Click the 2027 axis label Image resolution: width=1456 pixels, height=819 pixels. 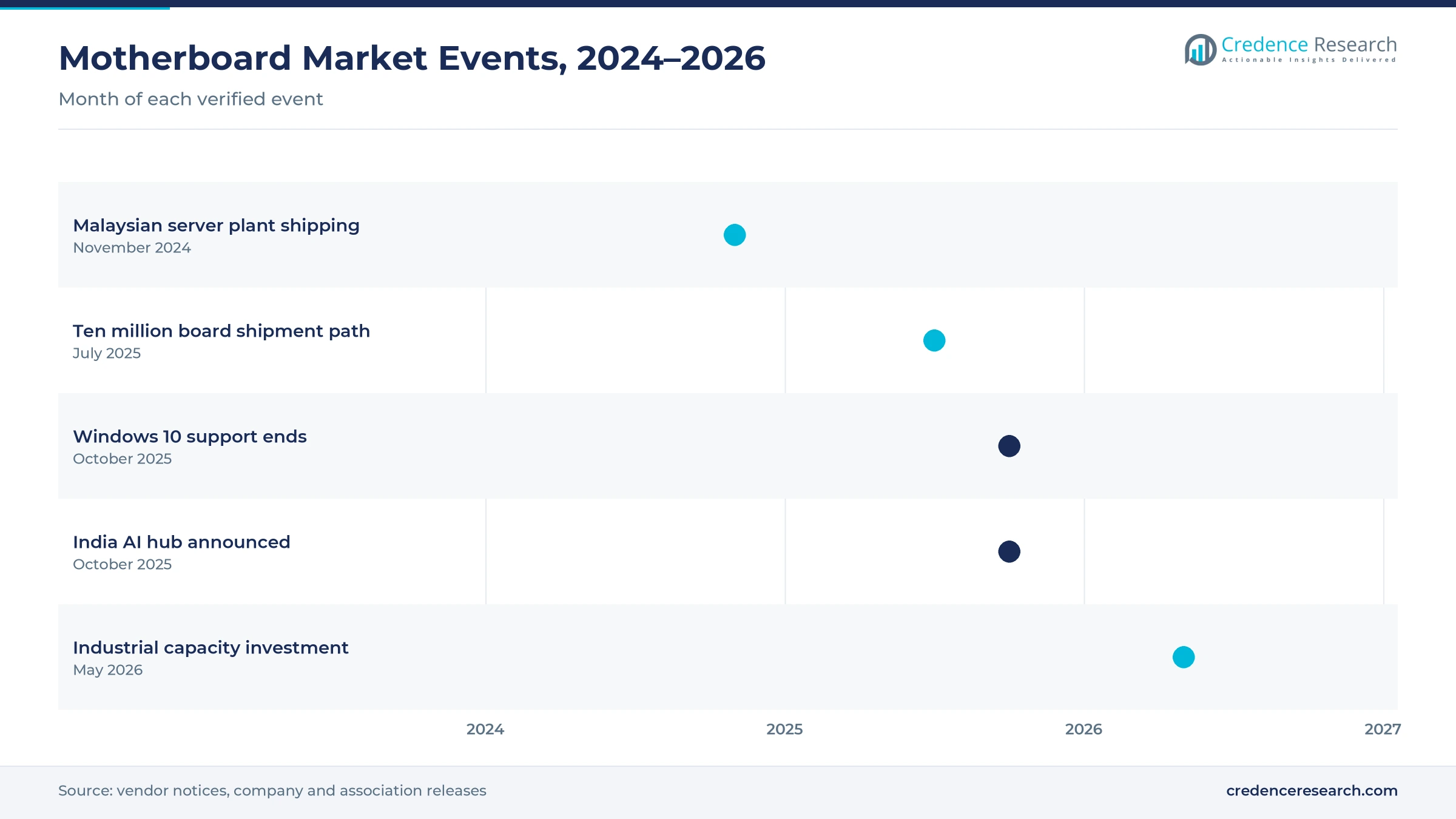pyautogui.click(x=1383, y=729)
